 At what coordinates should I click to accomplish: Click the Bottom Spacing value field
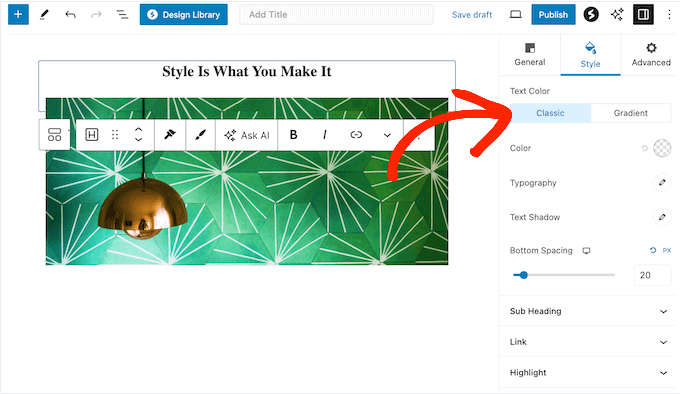click(x=653, y=275)
